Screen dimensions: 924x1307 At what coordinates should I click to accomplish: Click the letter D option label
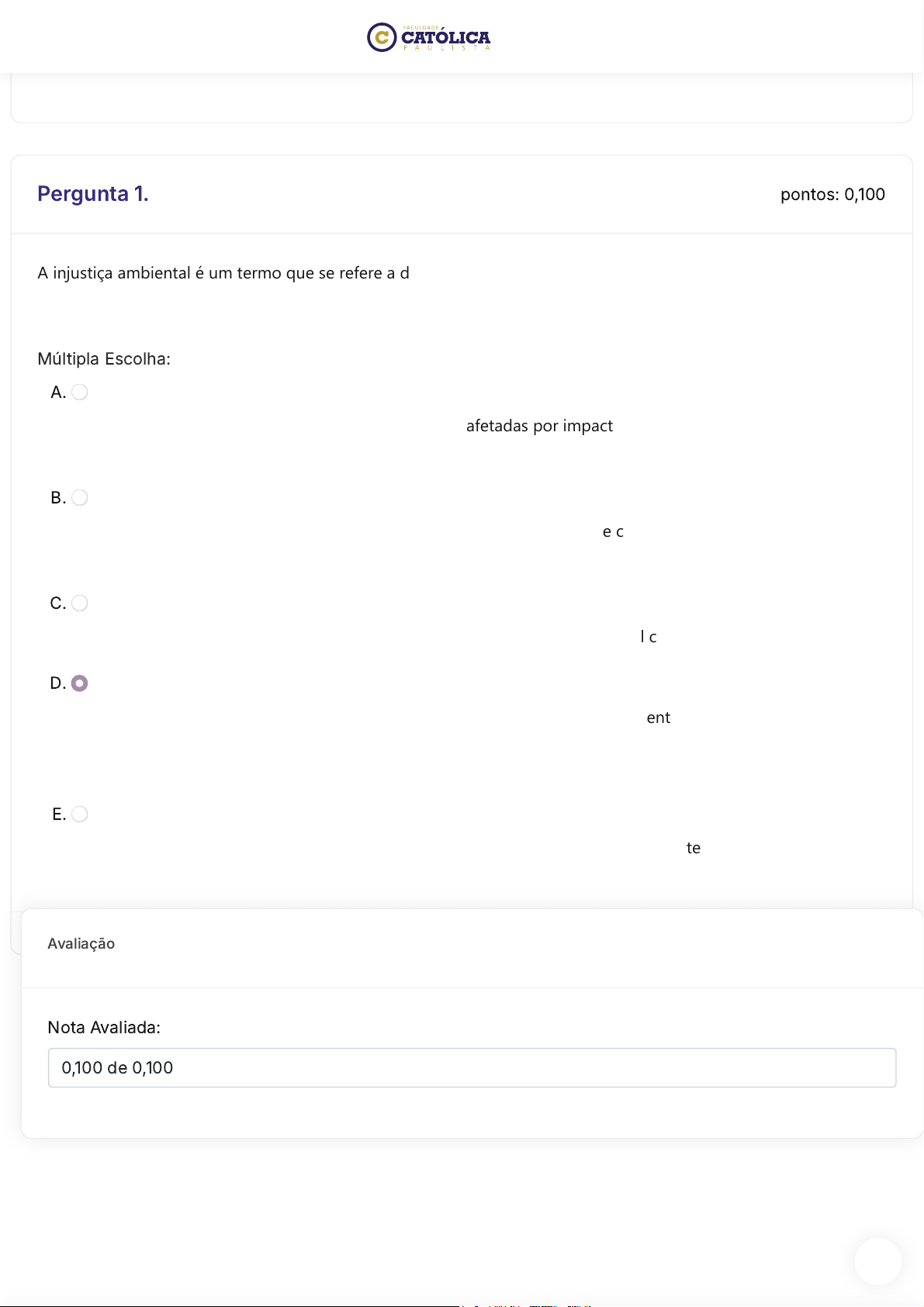58,683
